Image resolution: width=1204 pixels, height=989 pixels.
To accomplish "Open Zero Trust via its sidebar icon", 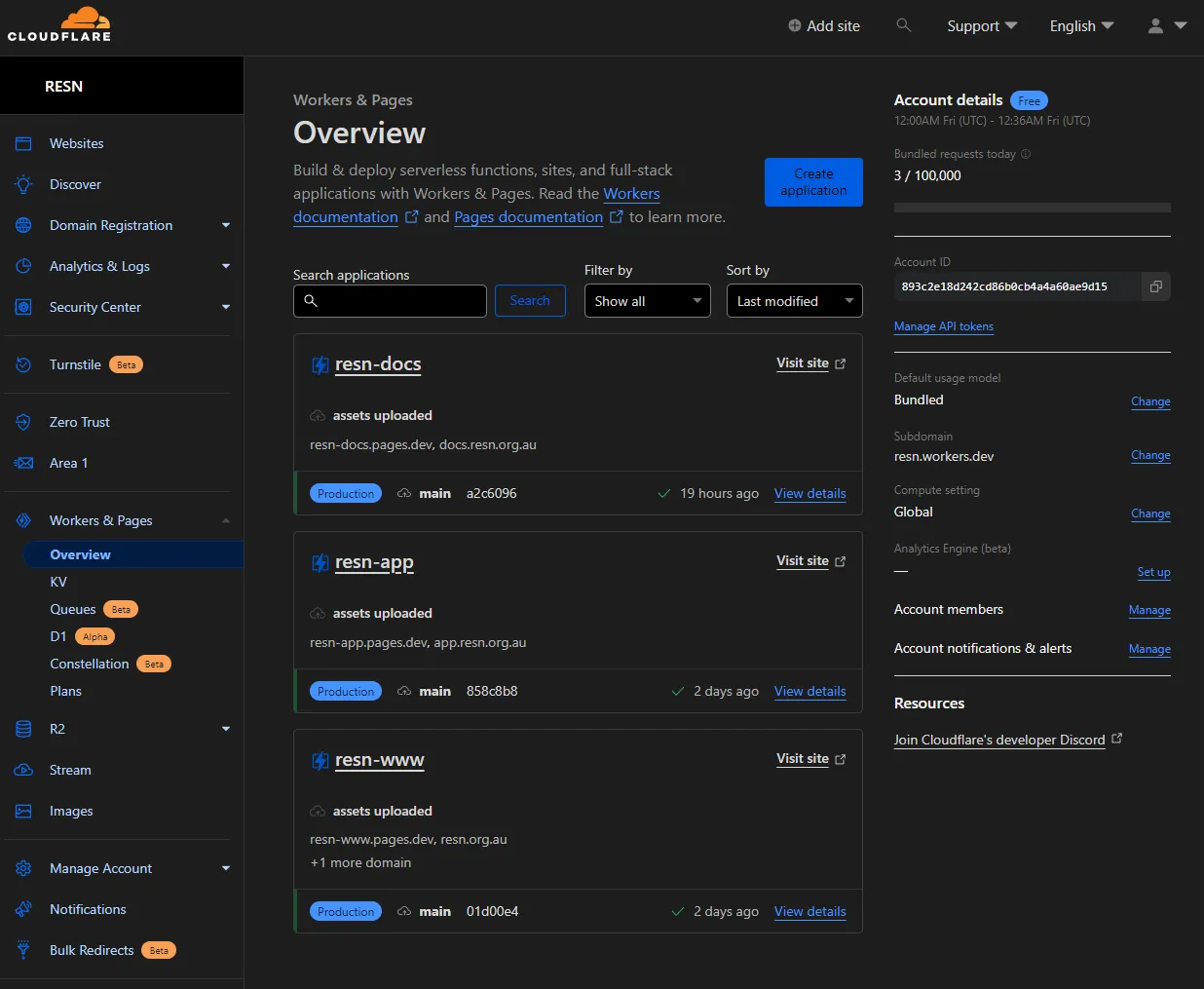I will 23,421.
